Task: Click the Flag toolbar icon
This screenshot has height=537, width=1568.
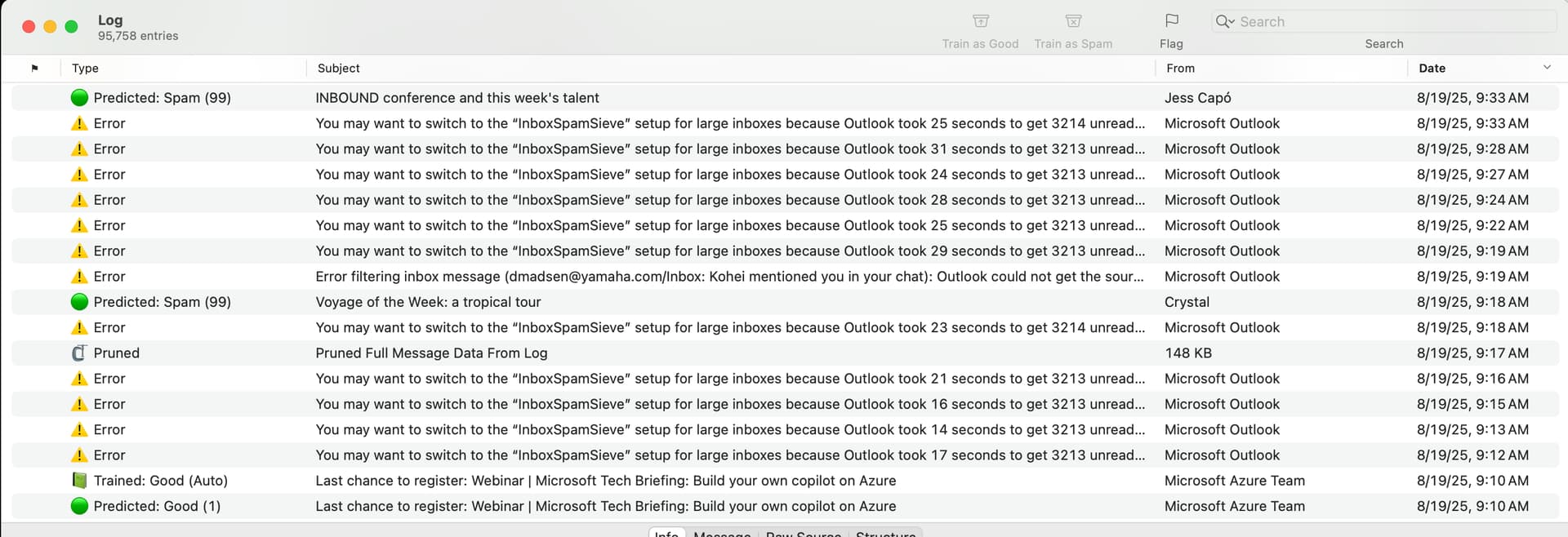Action: coord(1171,21)
